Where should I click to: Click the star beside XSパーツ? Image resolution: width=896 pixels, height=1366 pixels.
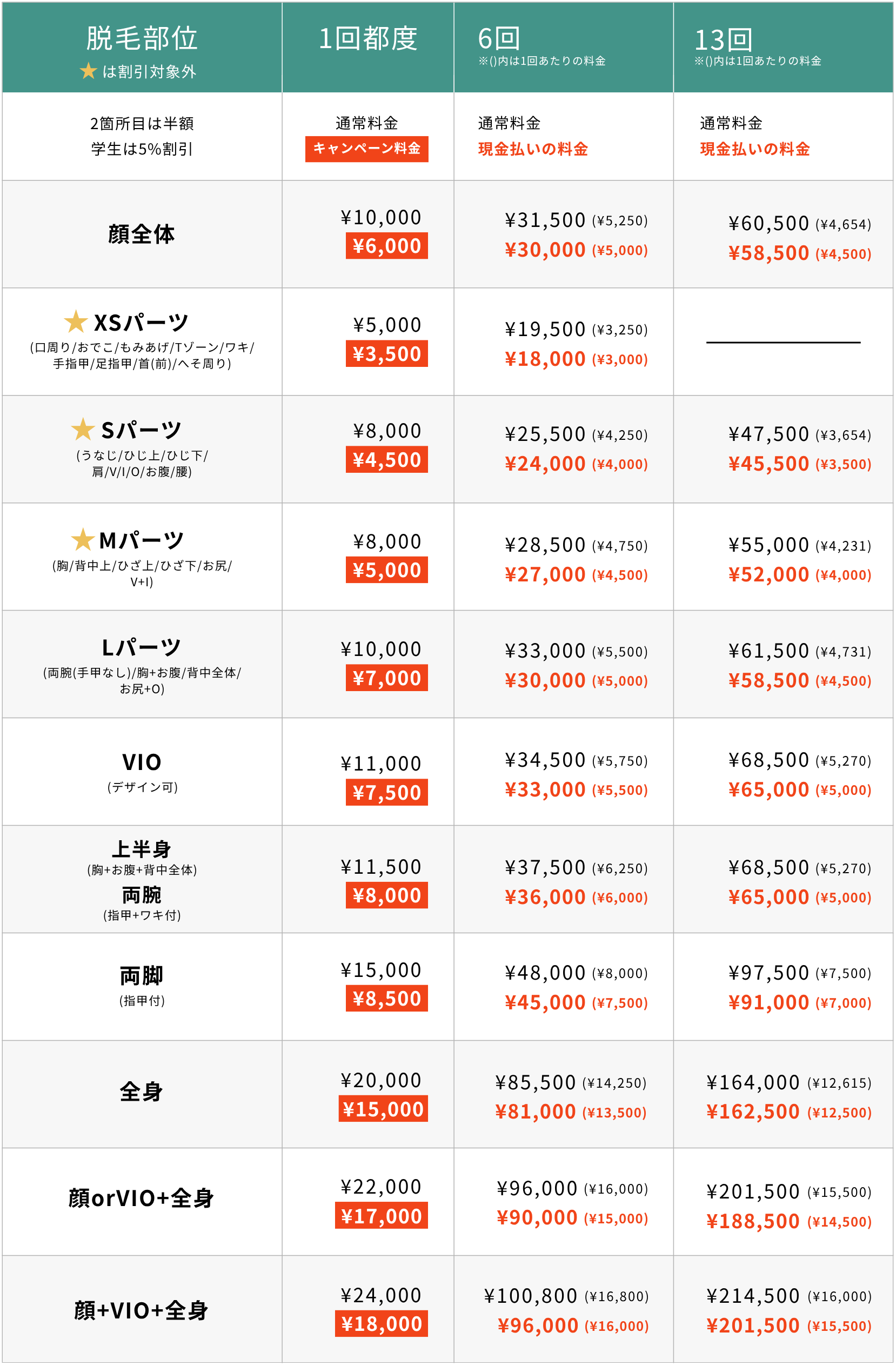(x=76, y=322)
